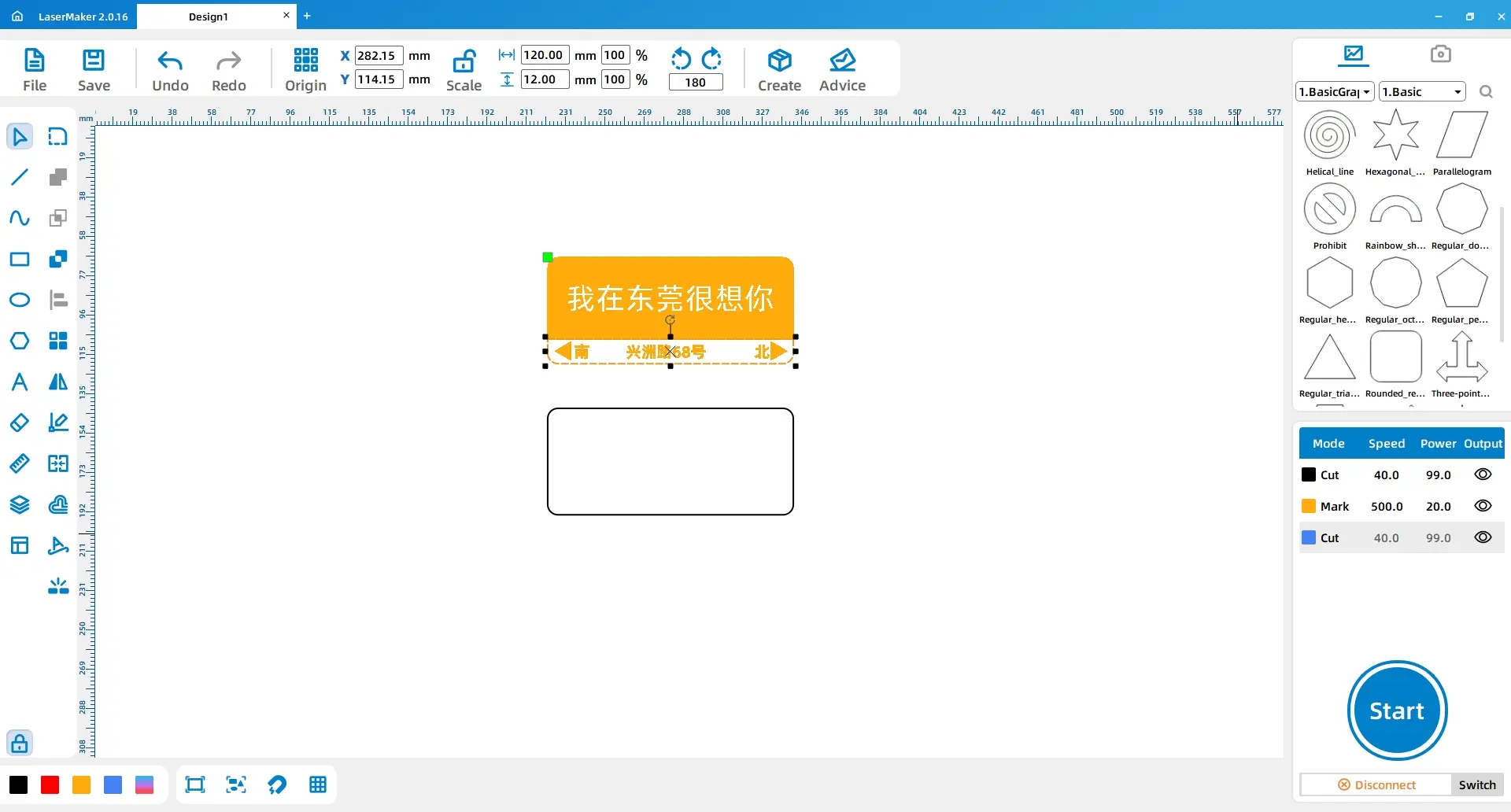The height and width of the screenshot is (812, 1511).
Task: Select the curve drawing tool
Action: point(20,218)
